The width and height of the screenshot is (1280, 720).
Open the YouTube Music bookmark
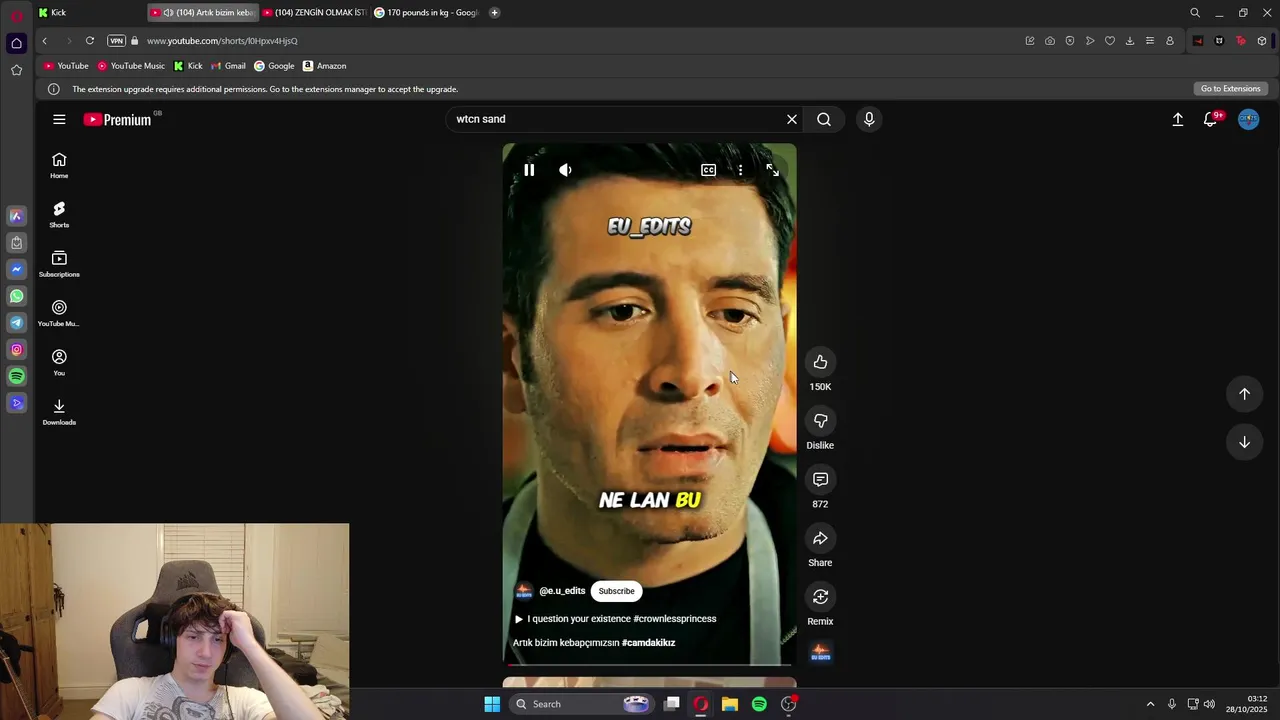(131, 66)
